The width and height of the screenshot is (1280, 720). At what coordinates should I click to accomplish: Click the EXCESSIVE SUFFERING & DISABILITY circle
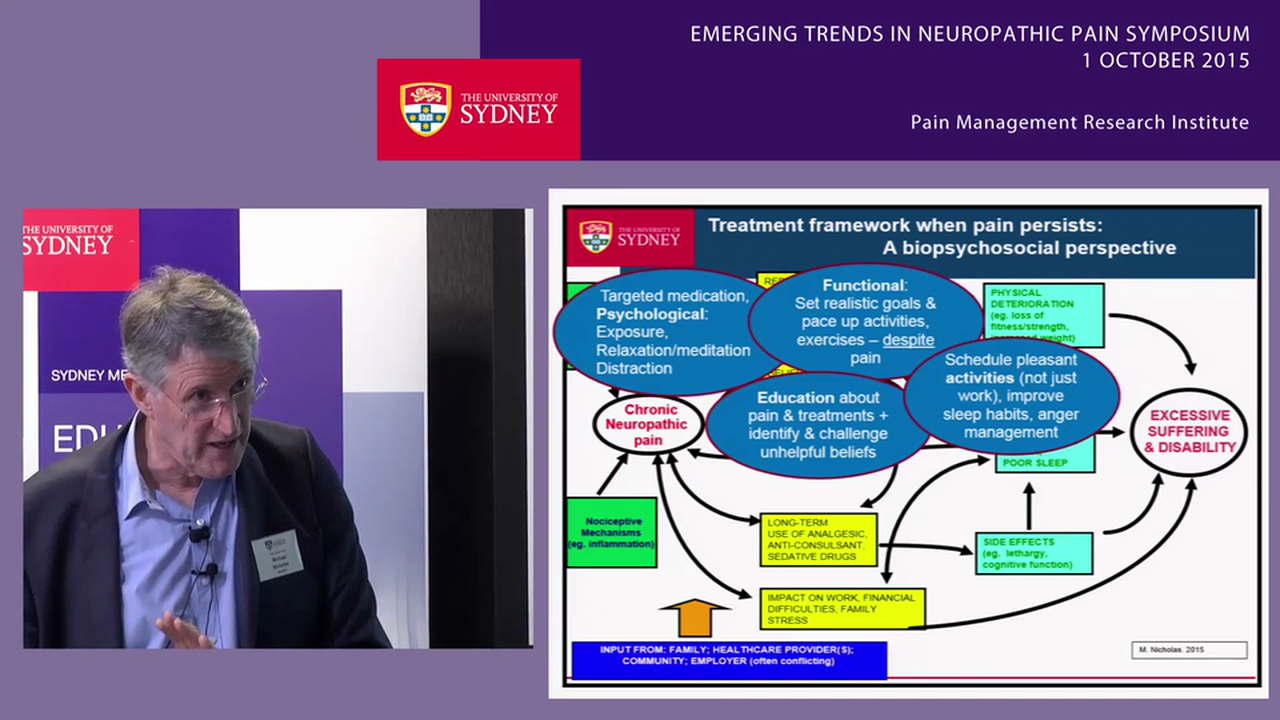(x=1189, y=430)
